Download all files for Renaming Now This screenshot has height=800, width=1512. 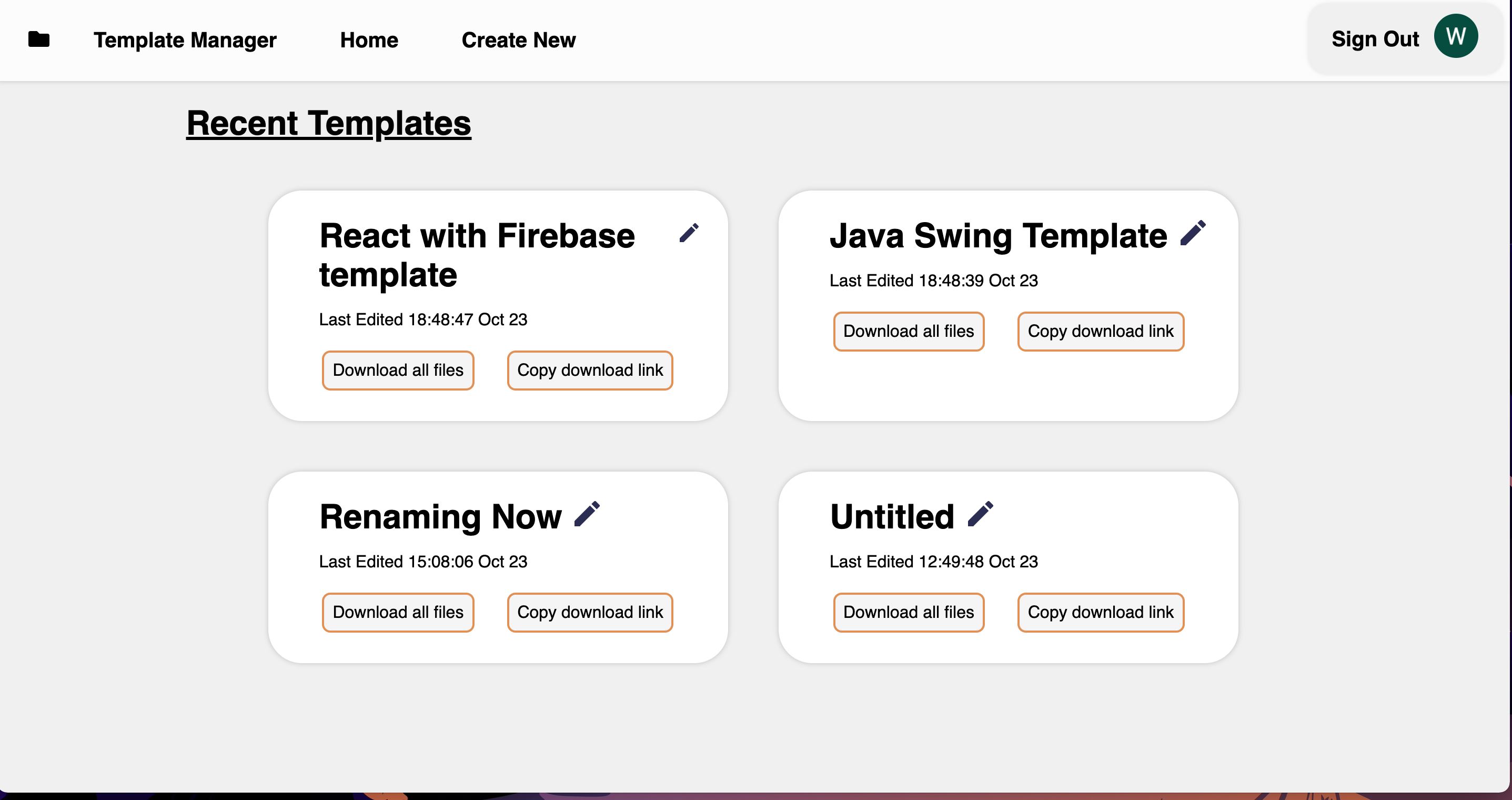397,612
